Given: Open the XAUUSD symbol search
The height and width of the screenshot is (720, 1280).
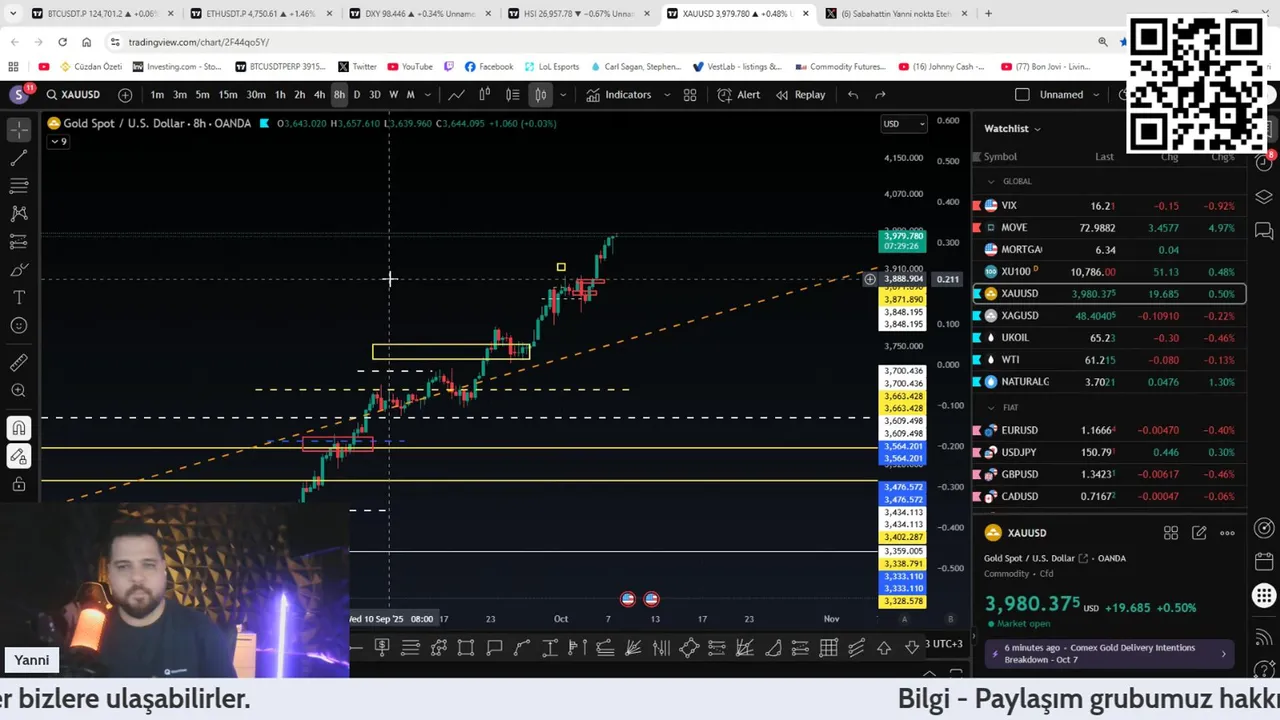Looking at the screenshot, I should [x=72, y=95].
